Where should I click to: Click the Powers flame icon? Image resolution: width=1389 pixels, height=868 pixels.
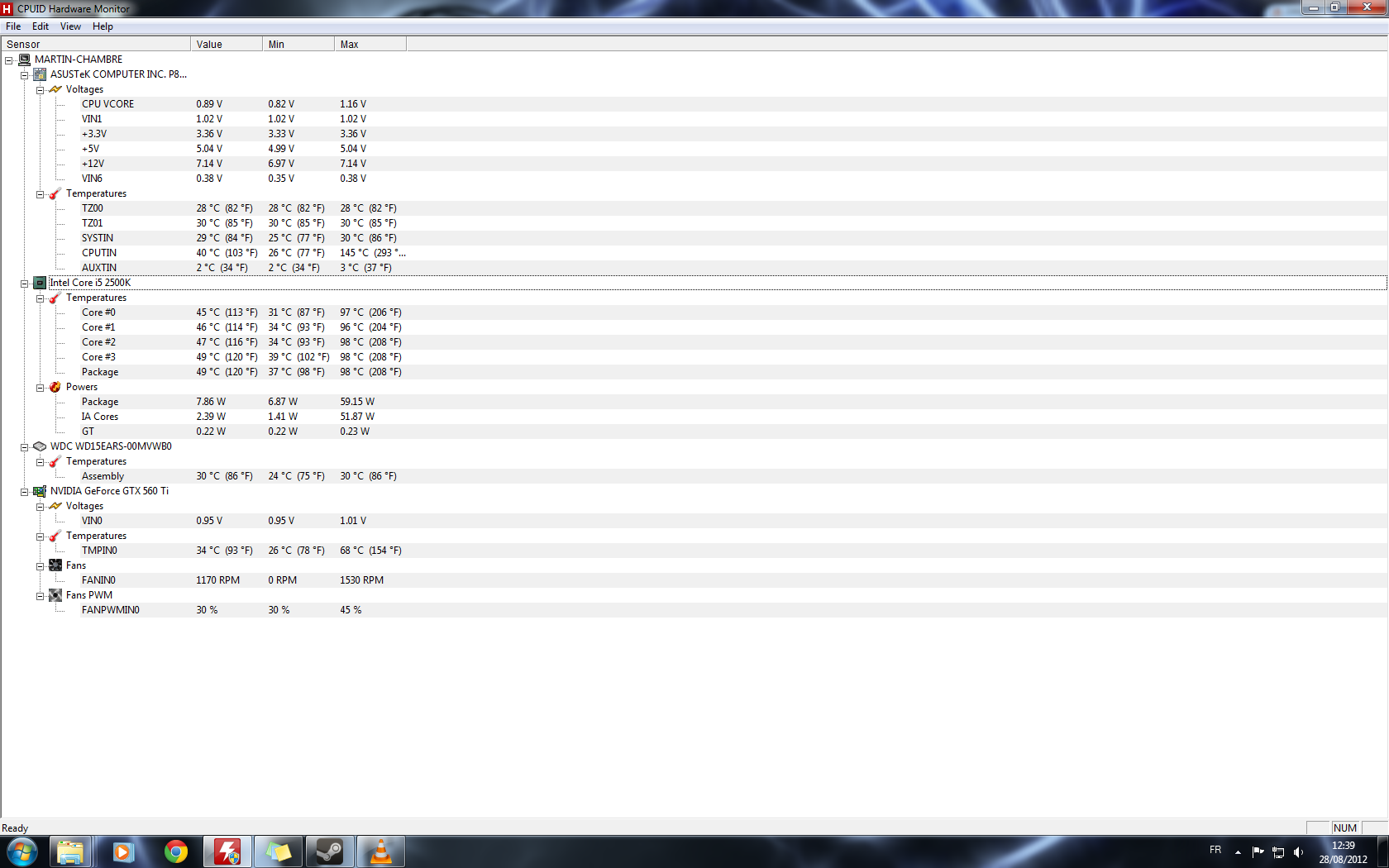coord(55,387)
